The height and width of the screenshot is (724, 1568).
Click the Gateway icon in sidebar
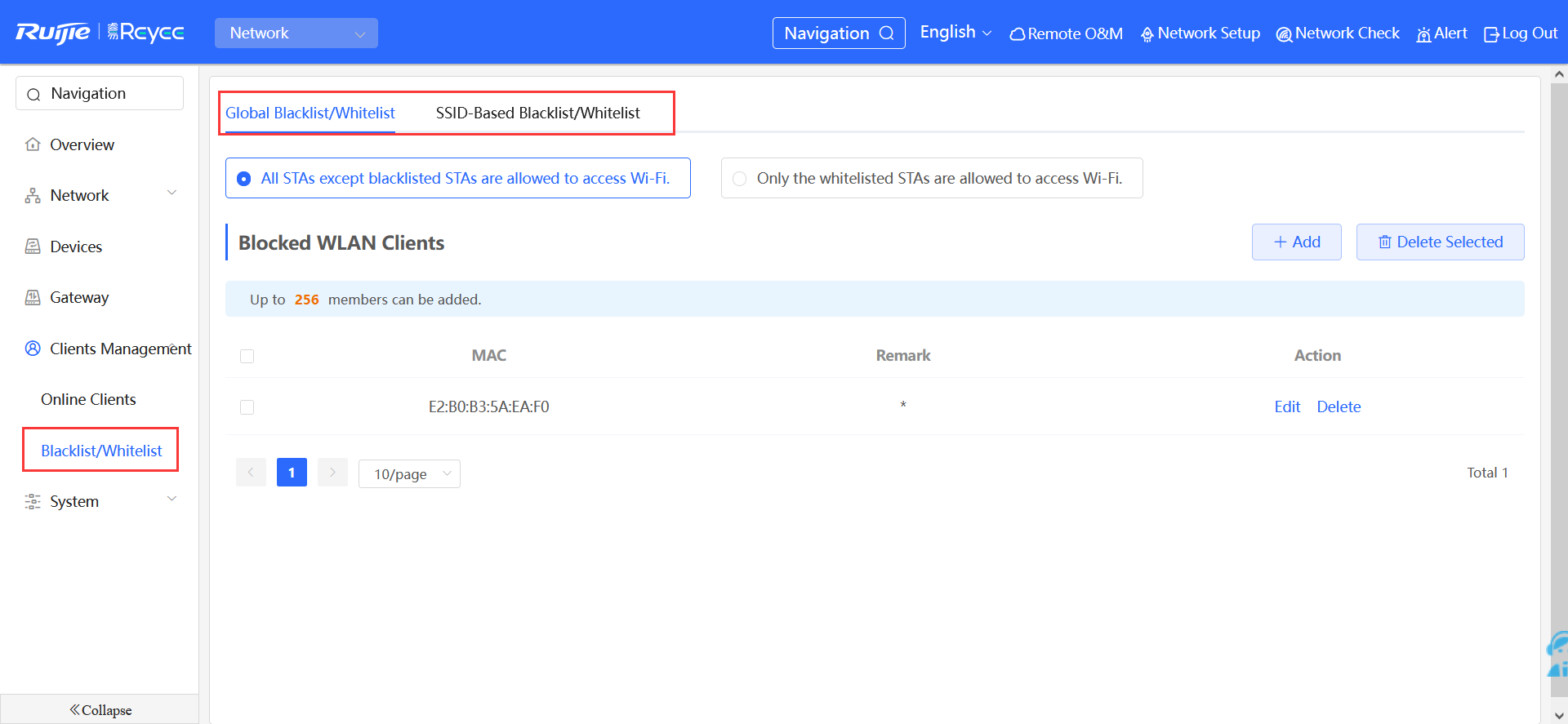(x=33, y=298)
